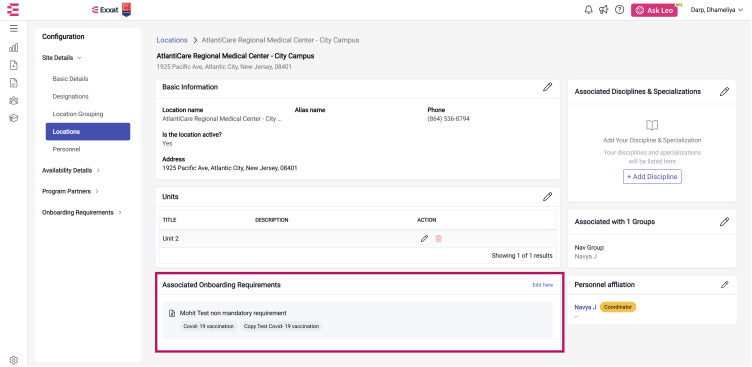This screenshot has width=752, height=367.
Task: Click the Units section pencil icon
Action: pos(547,197)
